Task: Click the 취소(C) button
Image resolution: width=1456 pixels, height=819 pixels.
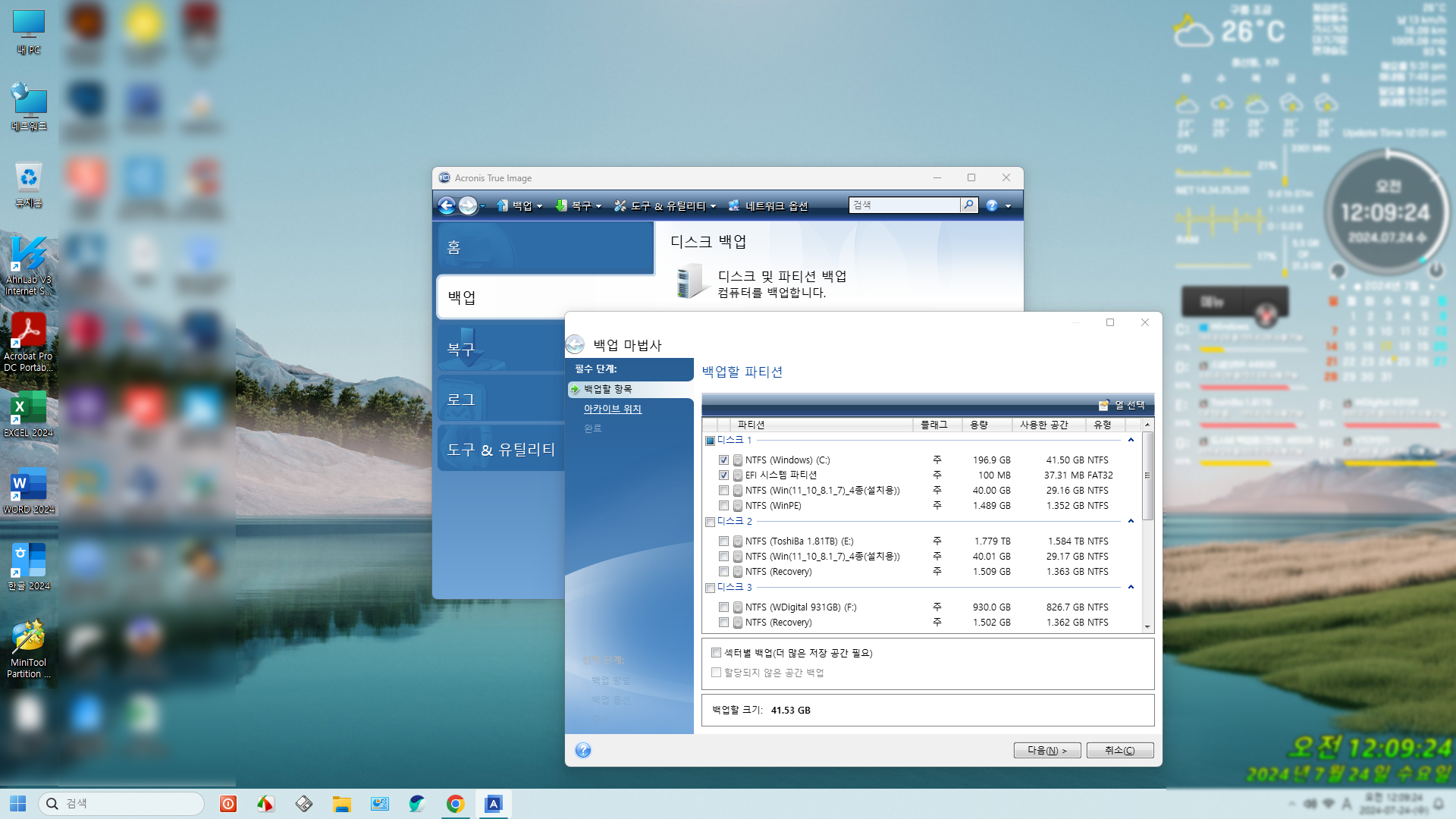Action: tap(1120, 750)
